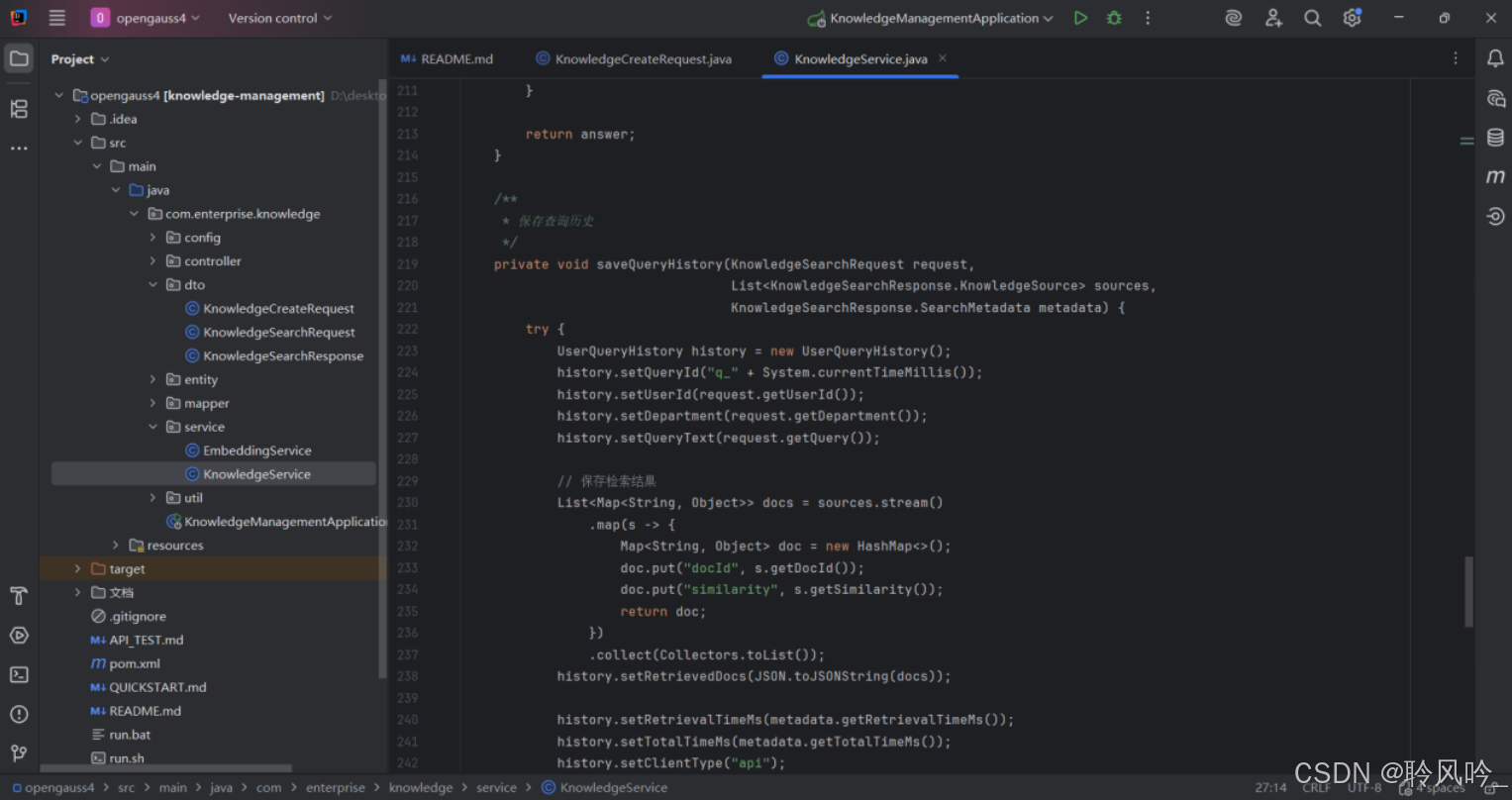Open editor tabs options menu
1512x800 pixels.
[1456, 58]
